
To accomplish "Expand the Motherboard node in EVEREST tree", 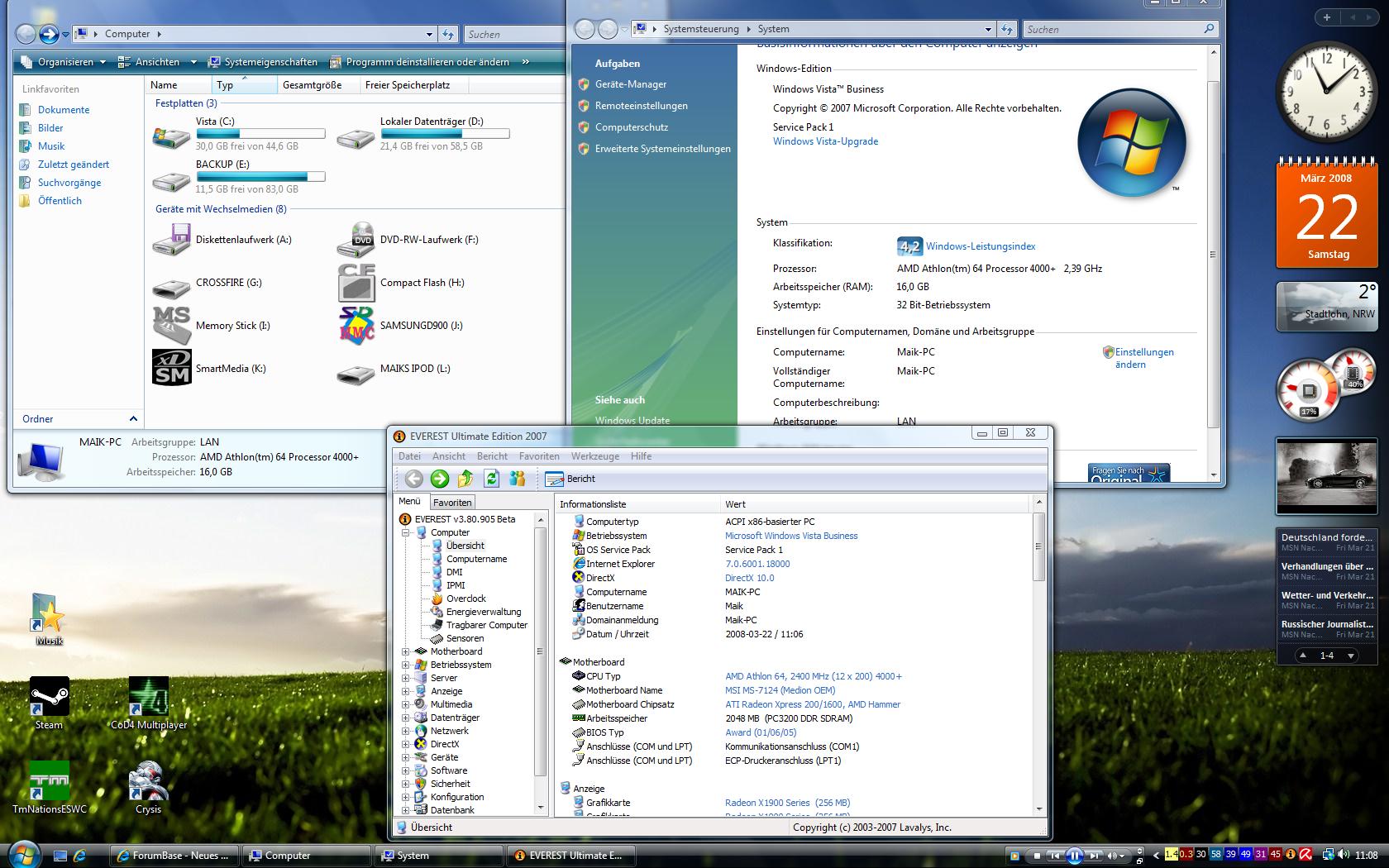I will click(406, 651).
